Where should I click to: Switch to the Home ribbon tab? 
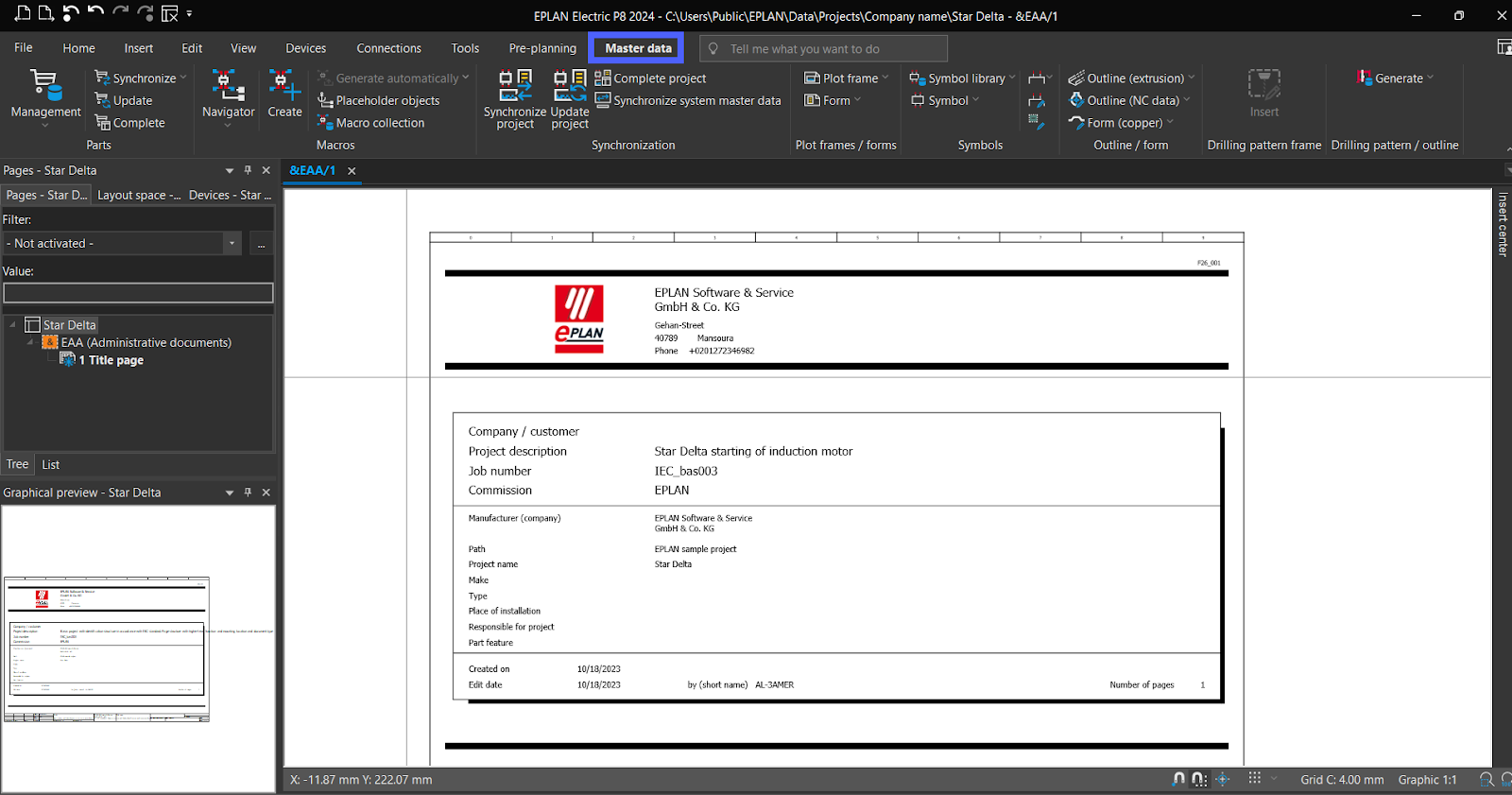(78, 48)
